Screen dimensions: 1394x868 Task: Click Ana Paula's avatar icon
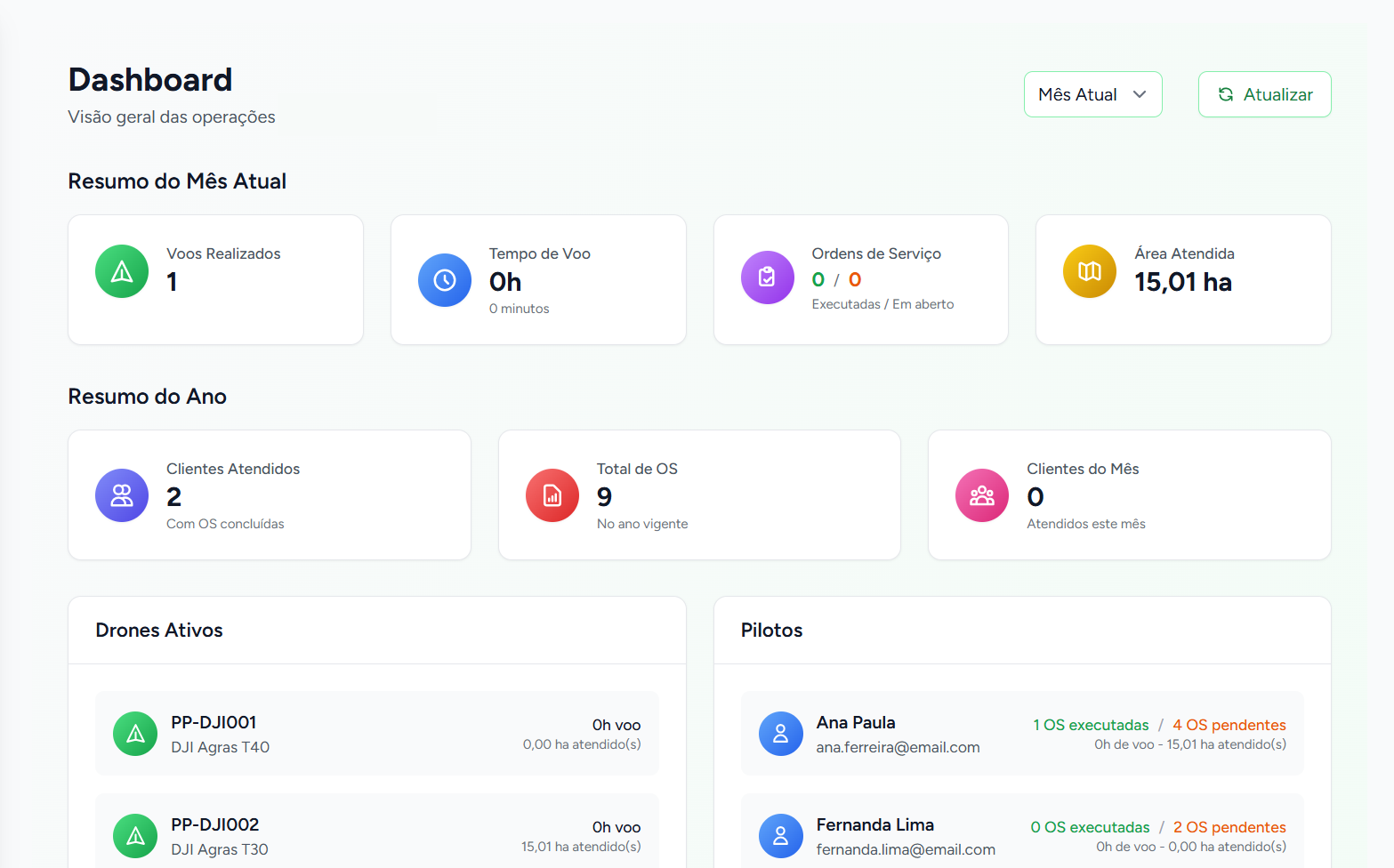pyautogui.click(x=781, y=734)
